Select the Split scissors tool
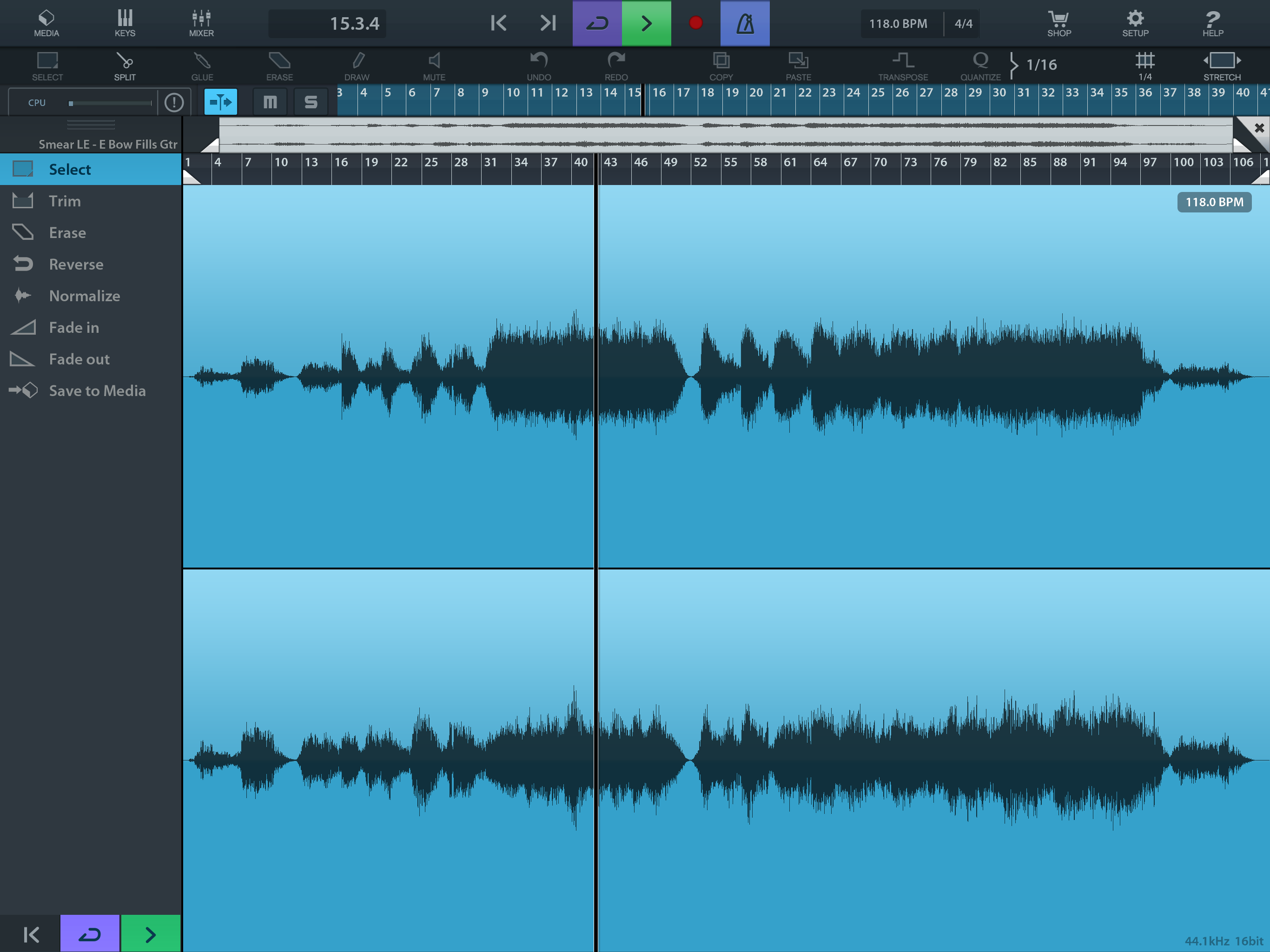 (125, 66)
